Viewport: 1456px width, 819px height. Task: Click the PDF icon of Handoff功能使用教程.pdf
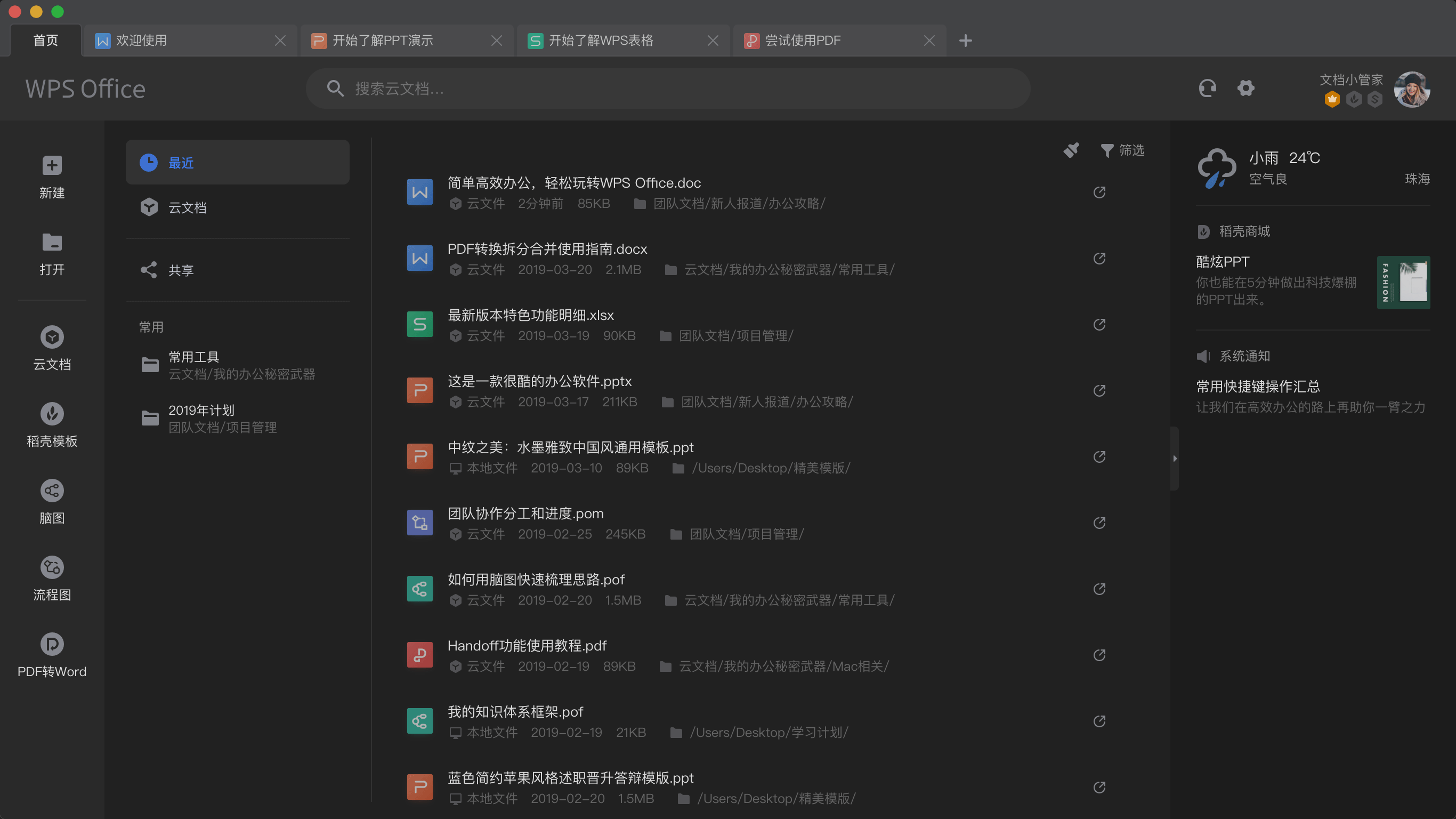coord(420,654)
